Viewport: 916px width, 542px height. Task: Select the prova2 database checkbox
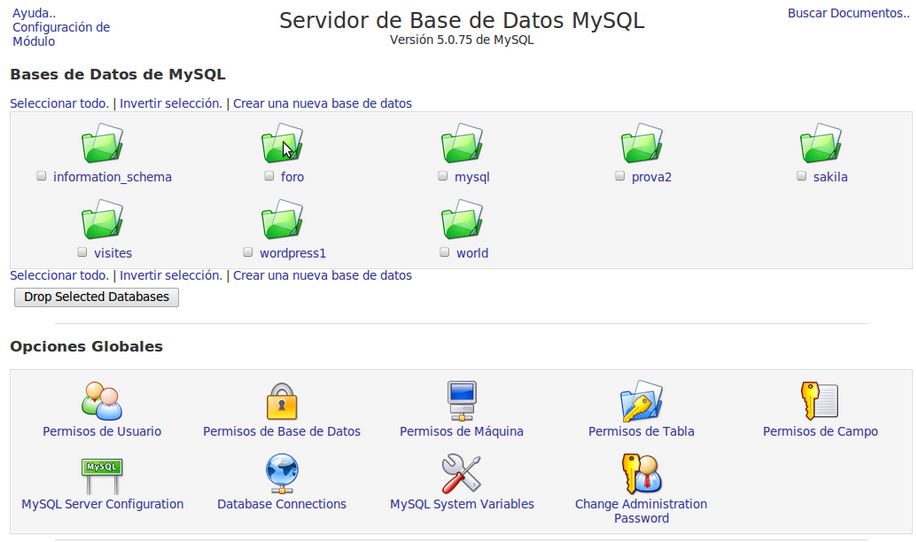pos(620,176)
